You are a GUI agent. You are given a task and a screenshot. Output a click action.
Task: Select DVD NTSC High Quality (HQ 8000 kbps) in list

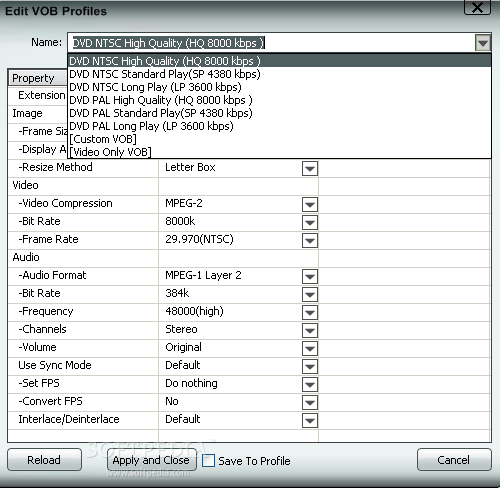[x=279, y=61]
